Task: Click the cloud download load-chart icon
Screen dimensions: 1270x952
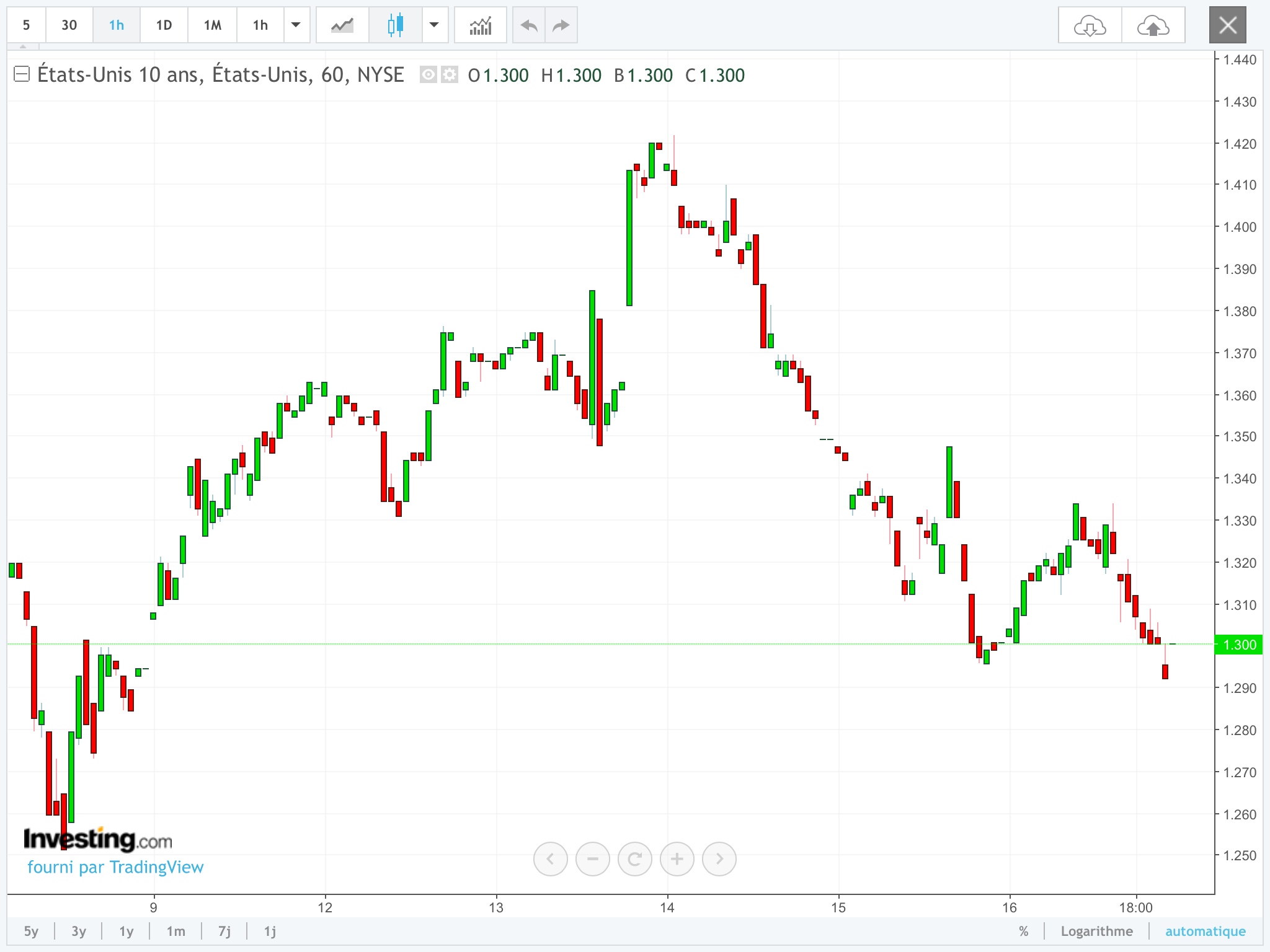Action: (1090, 25)
